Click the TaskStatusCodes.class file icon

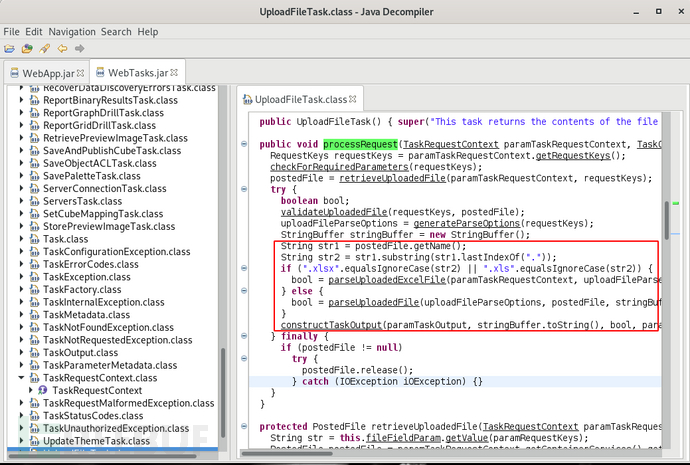(34, 415)
